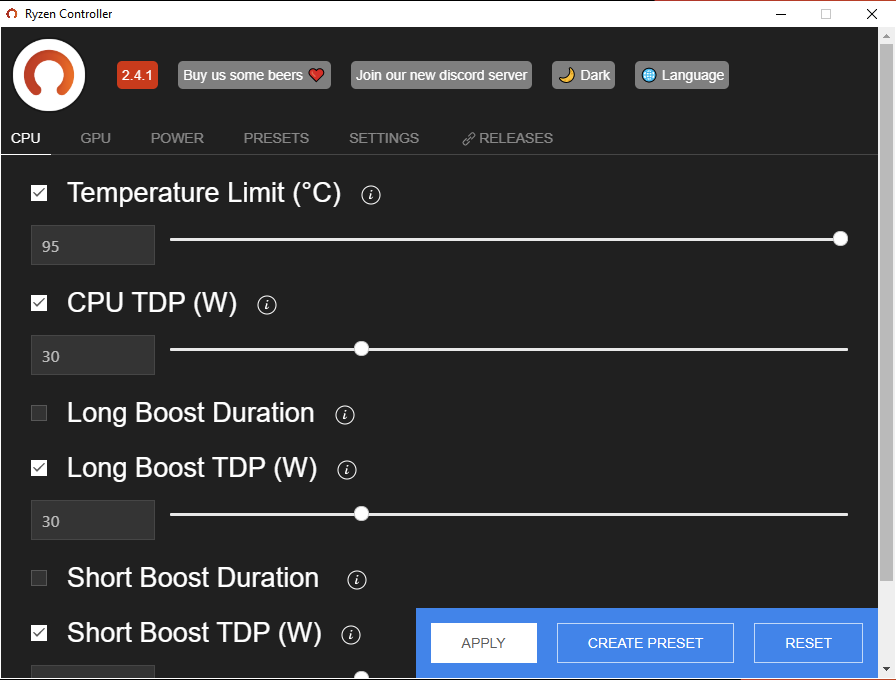Click the Long Boost TDP value field
The image size is (896, 680).
(93, 520)
